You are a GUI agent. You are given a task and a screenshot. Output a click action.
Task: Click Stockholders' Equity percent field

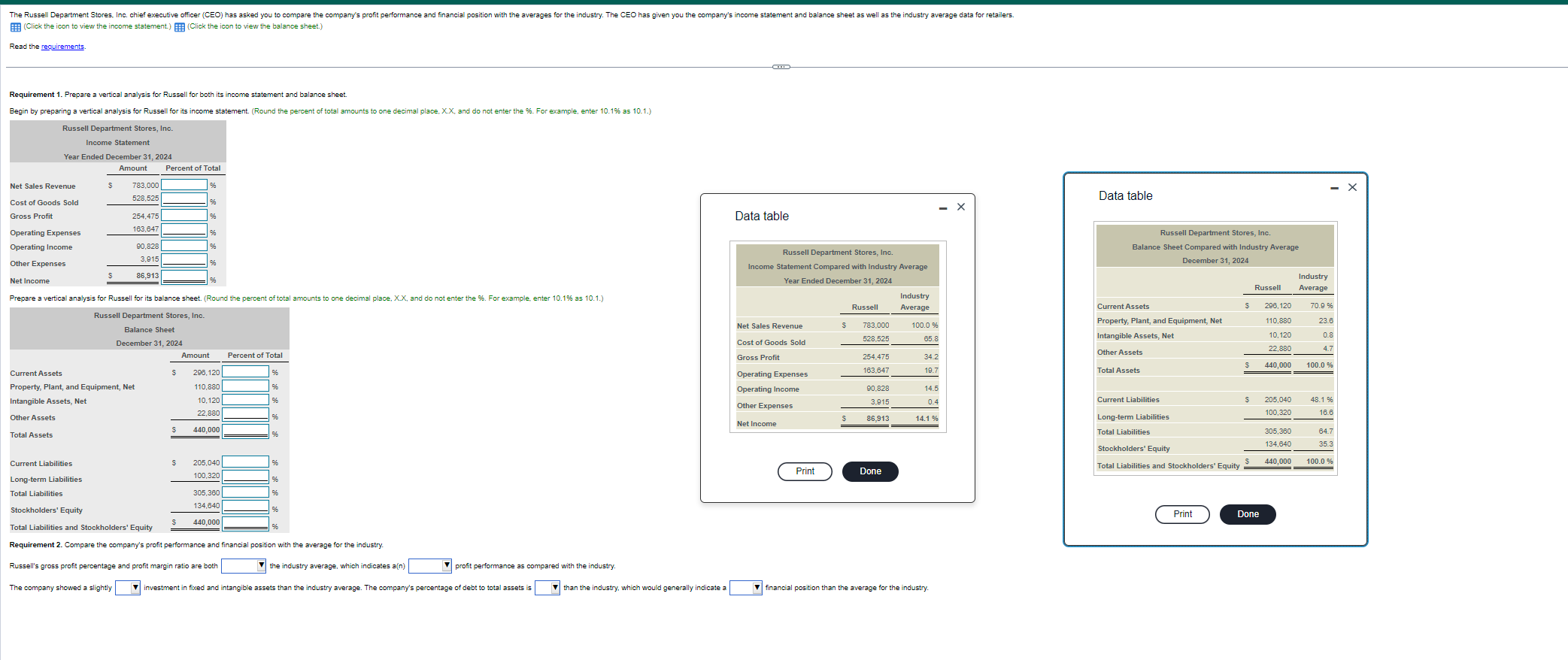(x=245, y=507)
